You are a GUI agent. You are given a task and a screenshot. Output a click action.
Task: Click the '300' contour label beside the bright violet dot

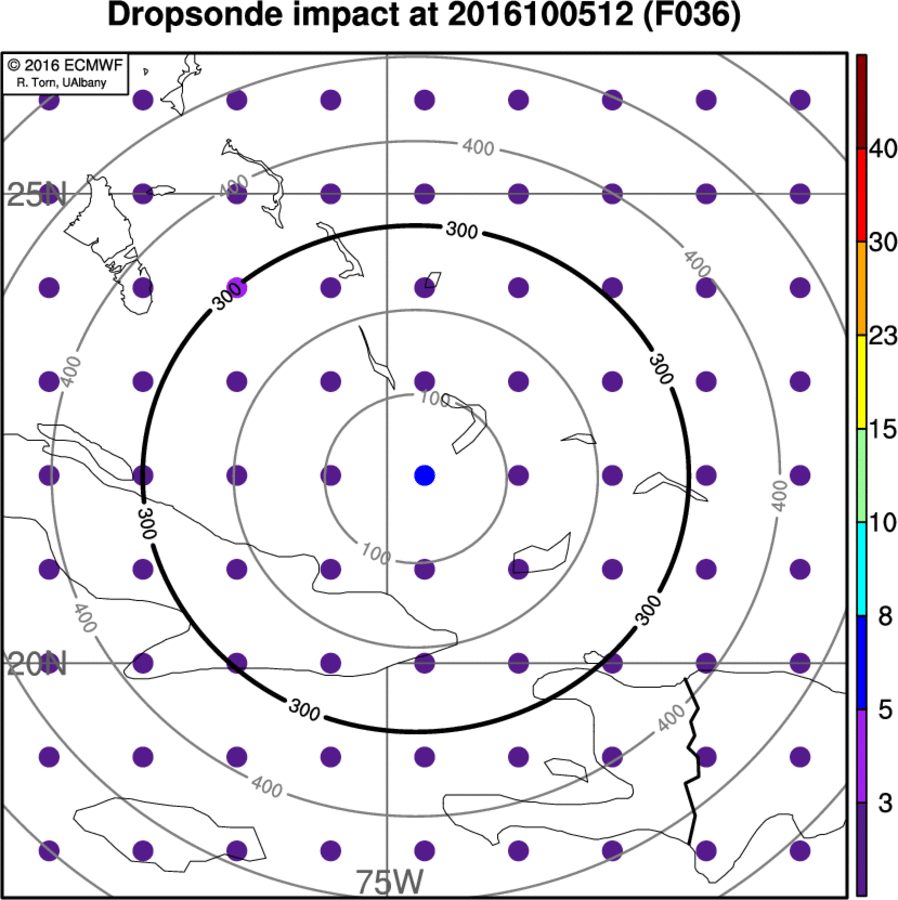click(228, 297)
